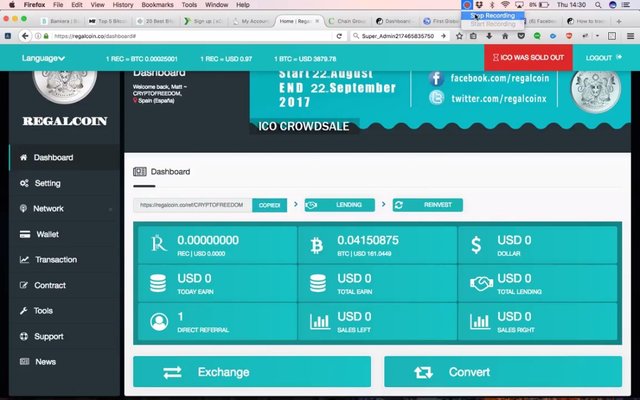The width and height of the screenshot is (640, 400).
Task: Click the Network globe icon
Action: pyautogui.click(x=23, y=208)
